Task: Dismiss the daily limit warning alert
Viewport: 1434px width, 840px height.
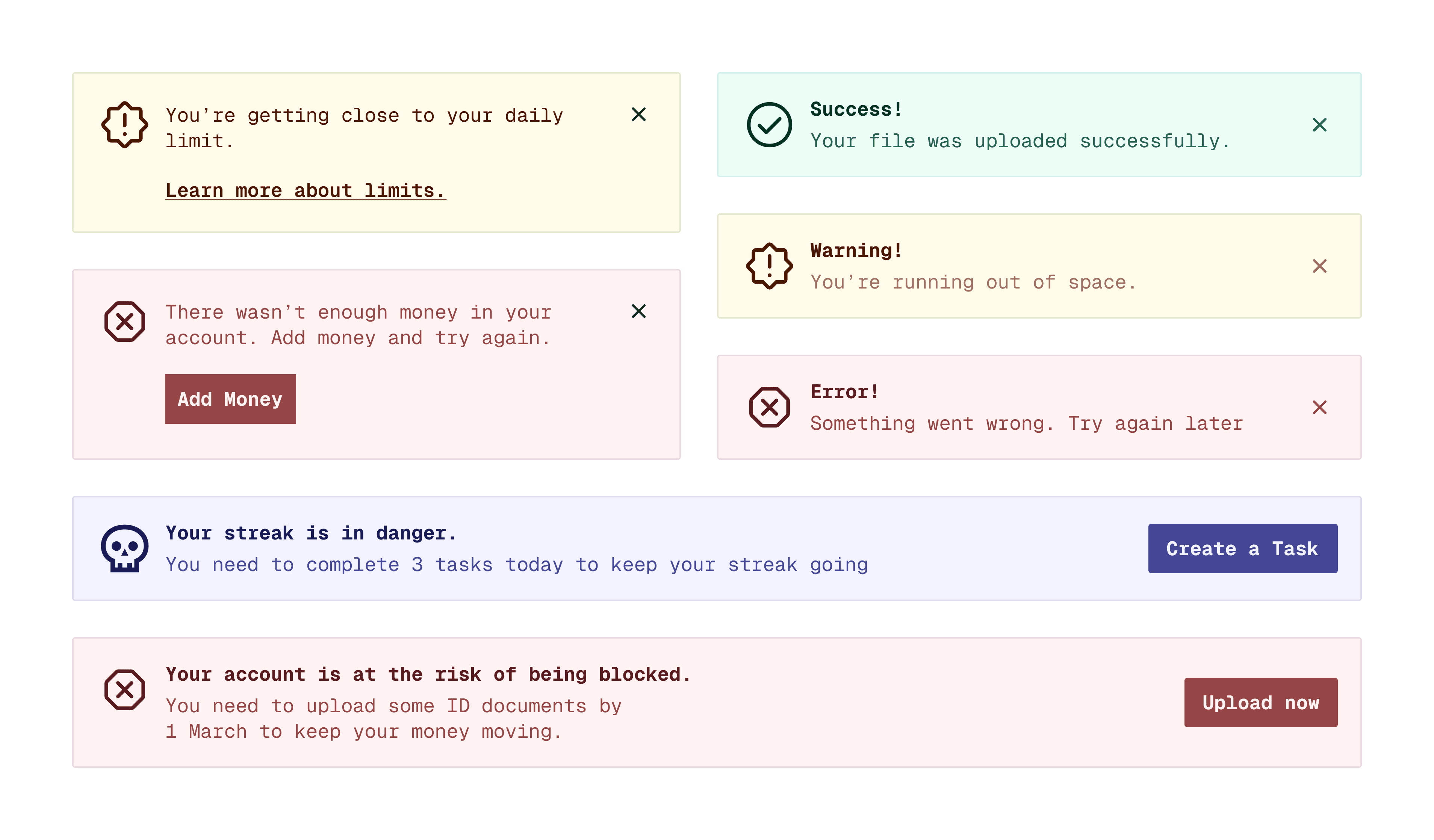Action: pyautogui.click(x=638, y=114)
